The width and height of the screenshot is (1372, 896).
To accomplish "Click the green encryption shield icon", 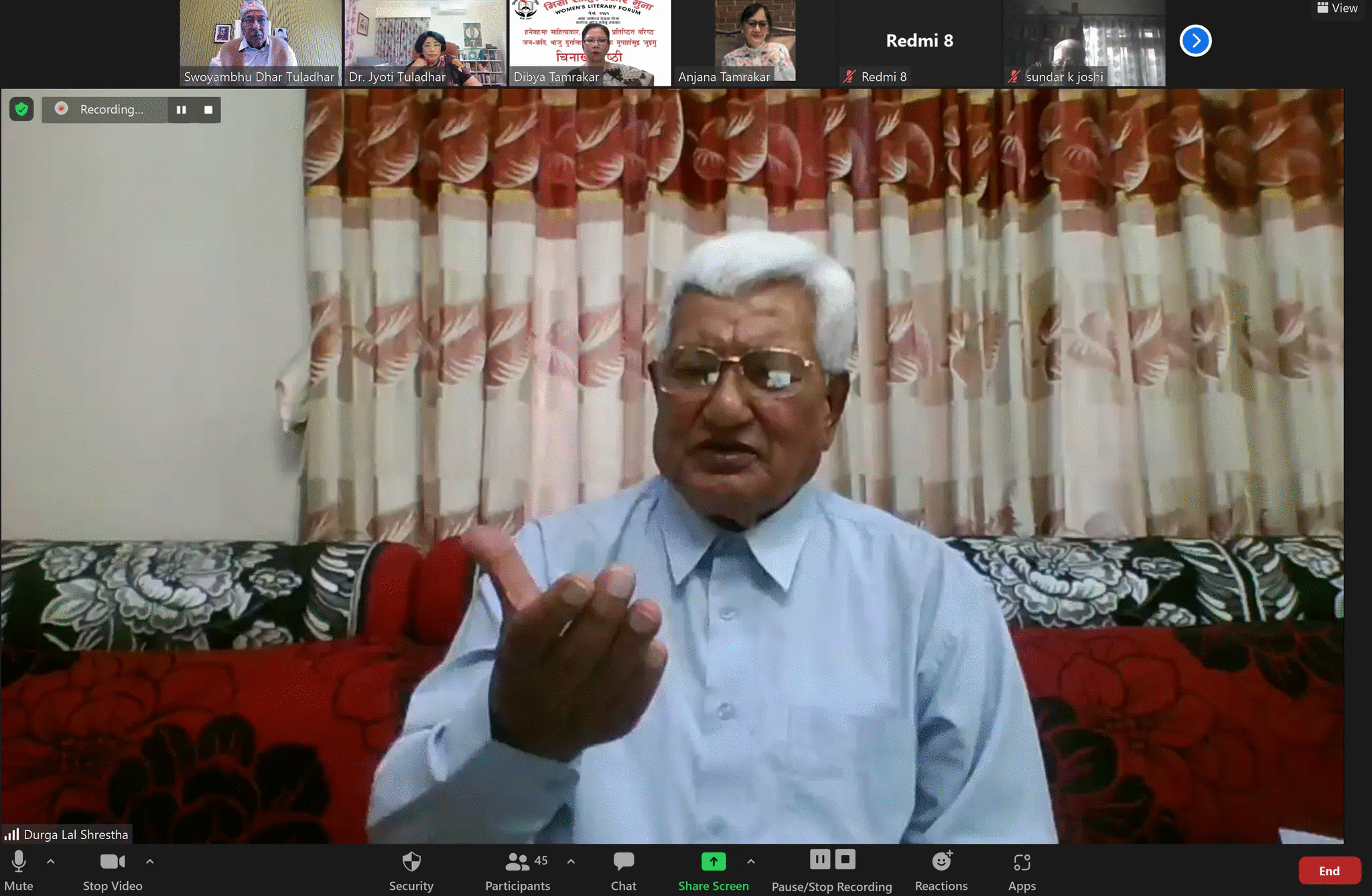I will tap(21, 109).
